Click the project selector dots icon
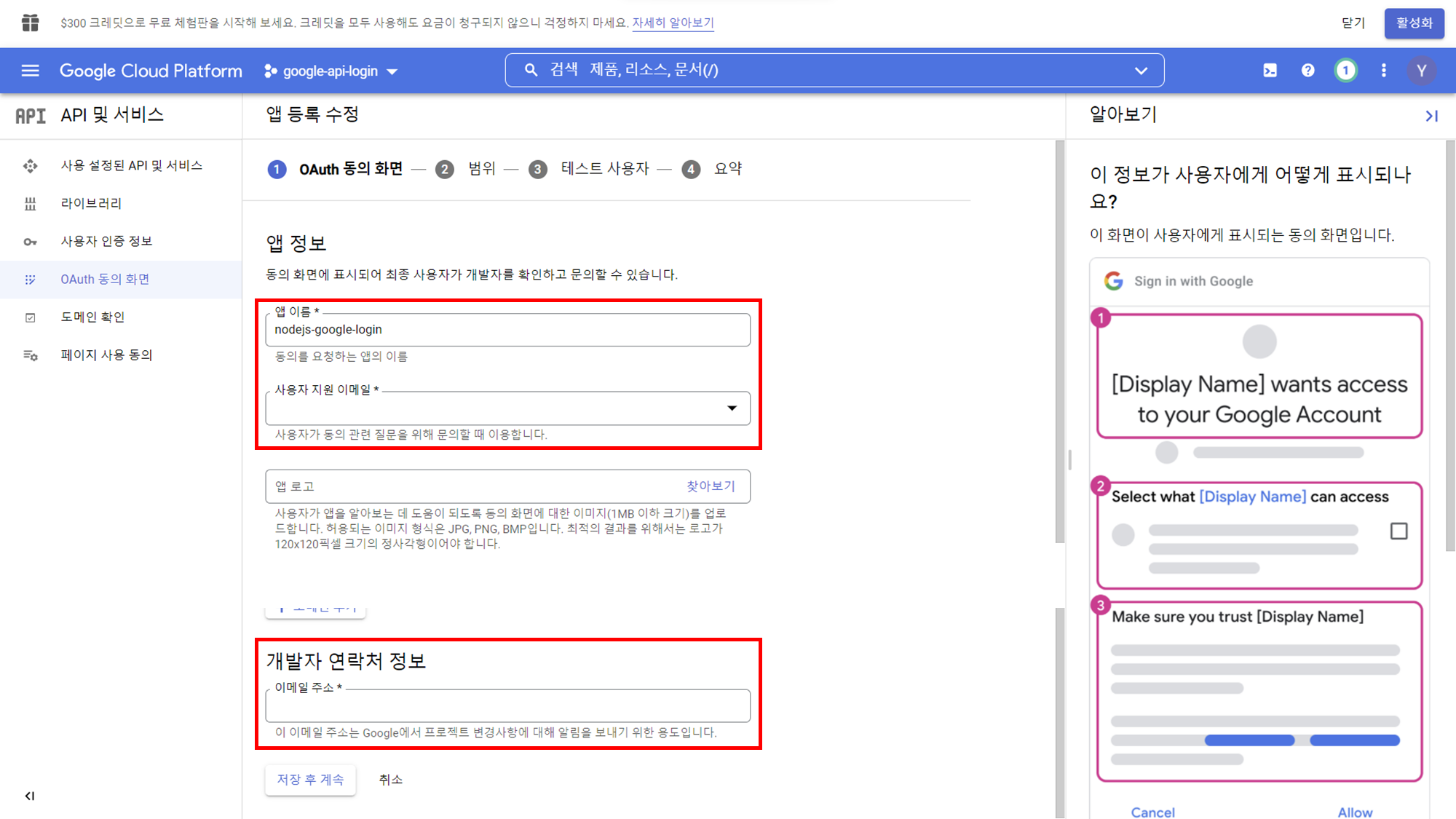 tap(270, 71)
